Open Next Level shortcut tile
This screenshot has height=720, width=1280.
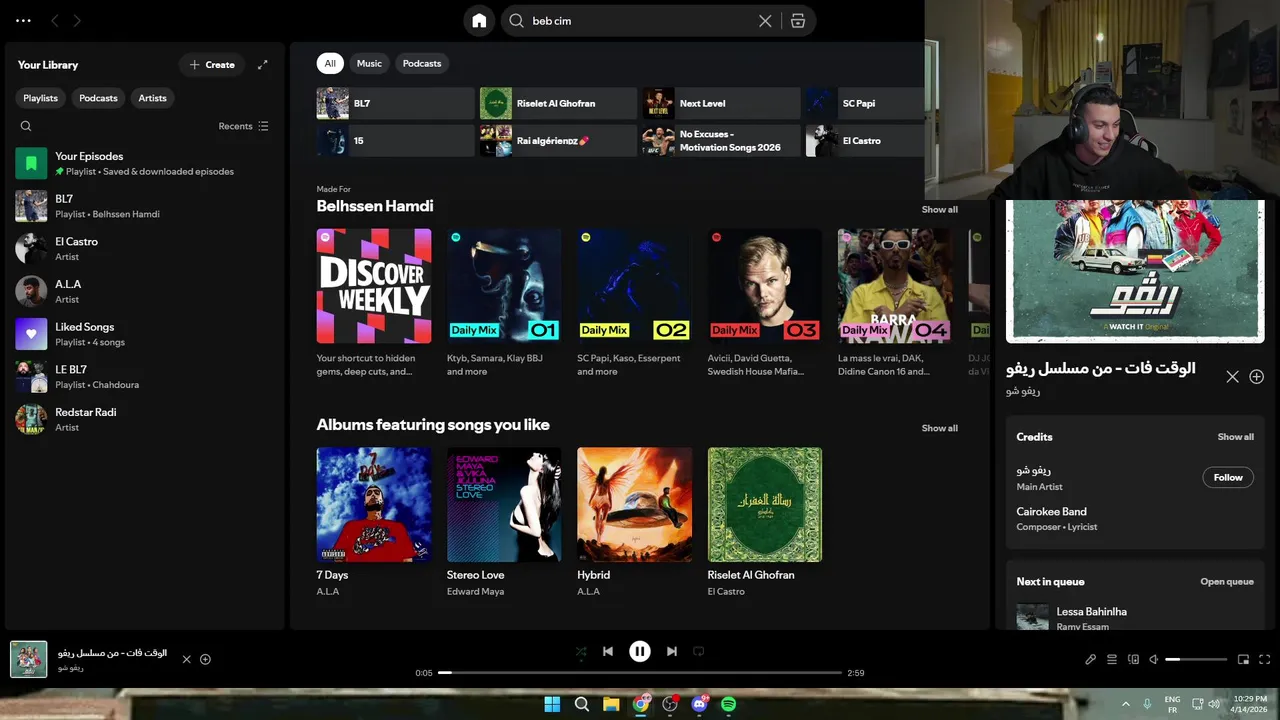tap(721, 103)
